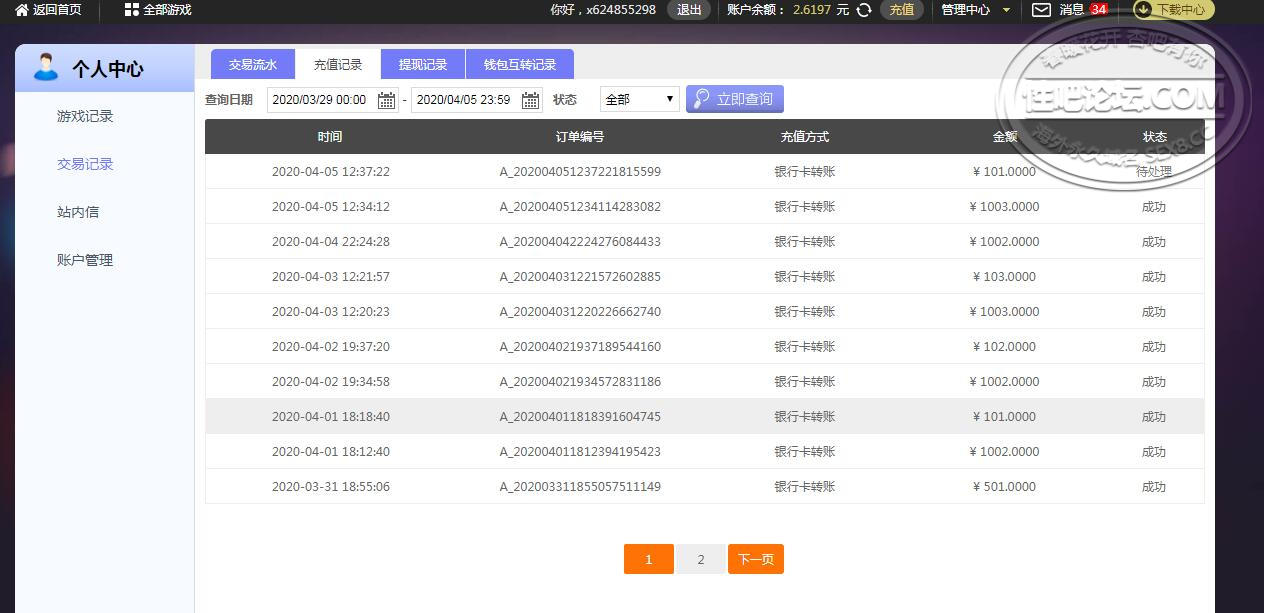
Task: Switch to the 交易流水 tab
Action: coord(253,64)
